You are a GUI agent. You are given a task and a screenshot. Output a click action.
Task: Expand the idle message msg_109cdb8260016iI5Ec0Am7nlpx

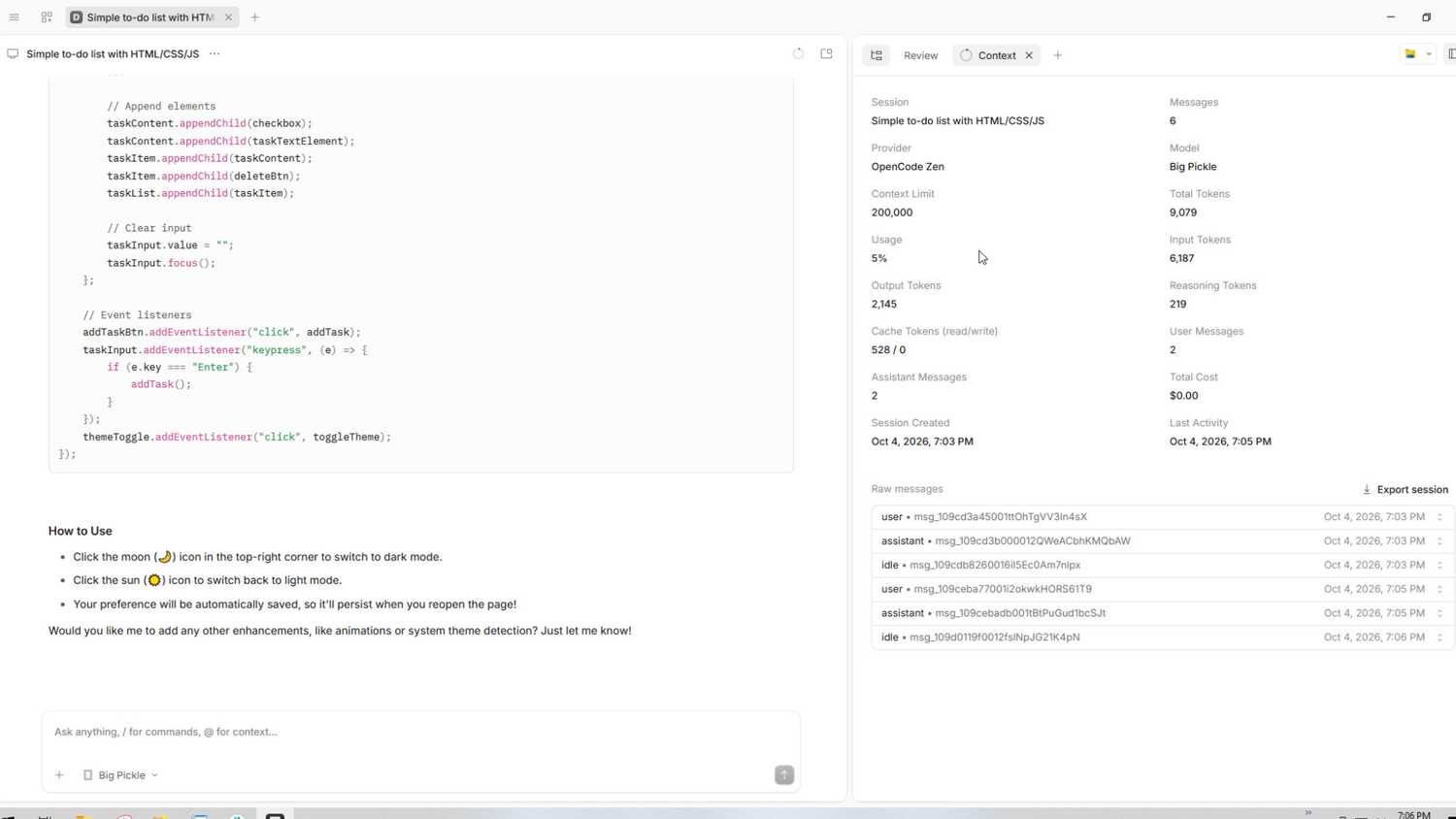click(1163, 565)
